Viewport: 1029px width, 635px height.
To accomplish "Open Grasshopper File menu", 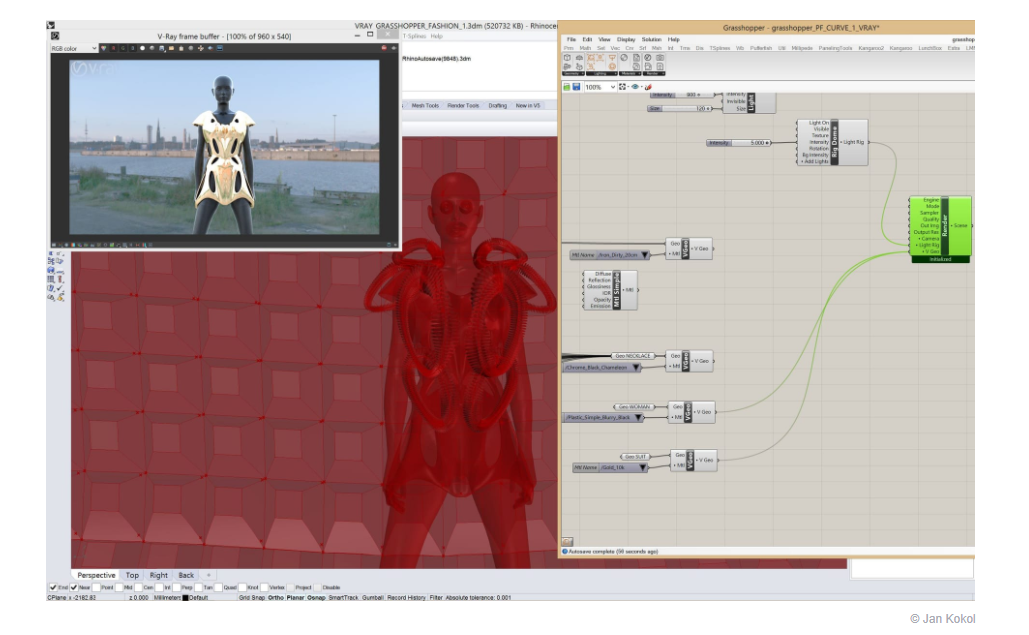I will (571, 39).
